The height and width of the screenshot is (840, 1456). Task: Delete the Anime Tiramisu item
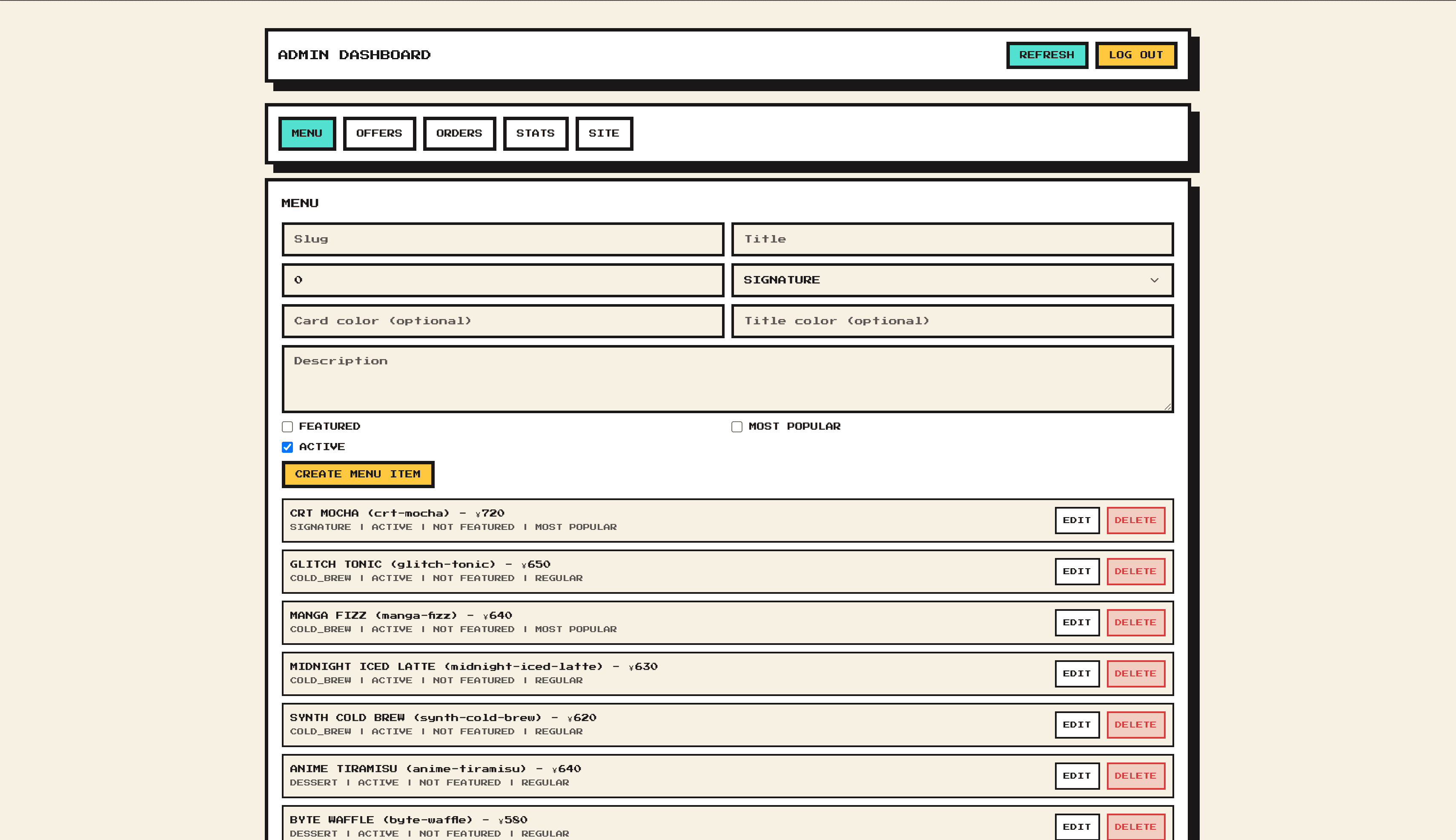(1135, 776)
